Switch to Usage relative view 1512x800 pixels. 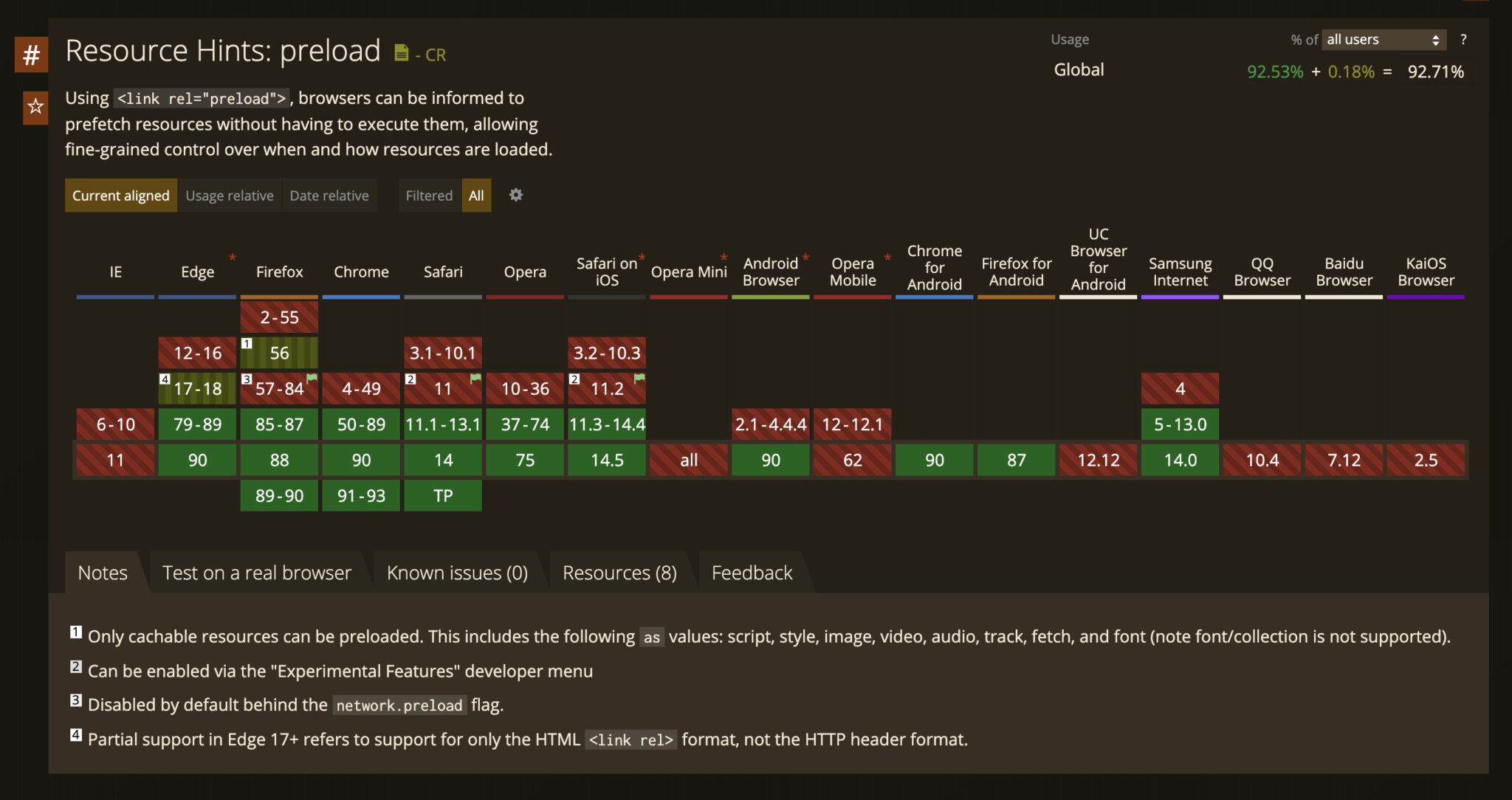pyautogui.click(x=229, y=195)
